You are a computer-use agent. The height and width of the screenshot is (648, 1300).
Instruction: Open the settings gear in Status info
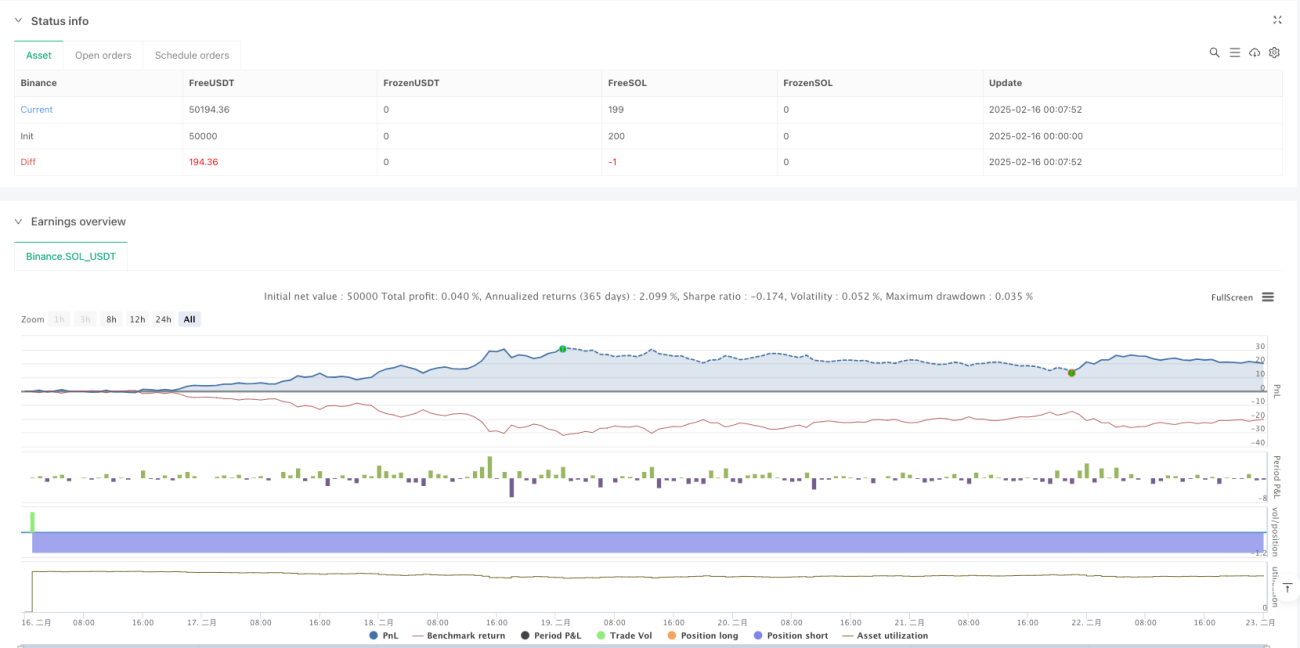(1274, 53)
